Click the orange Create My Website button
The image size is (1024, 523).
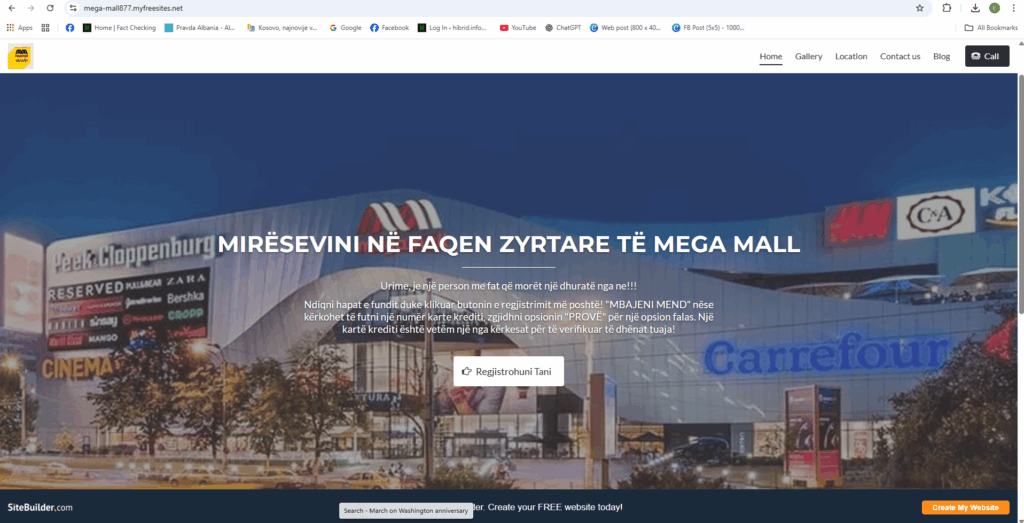[x=965, y=508]
